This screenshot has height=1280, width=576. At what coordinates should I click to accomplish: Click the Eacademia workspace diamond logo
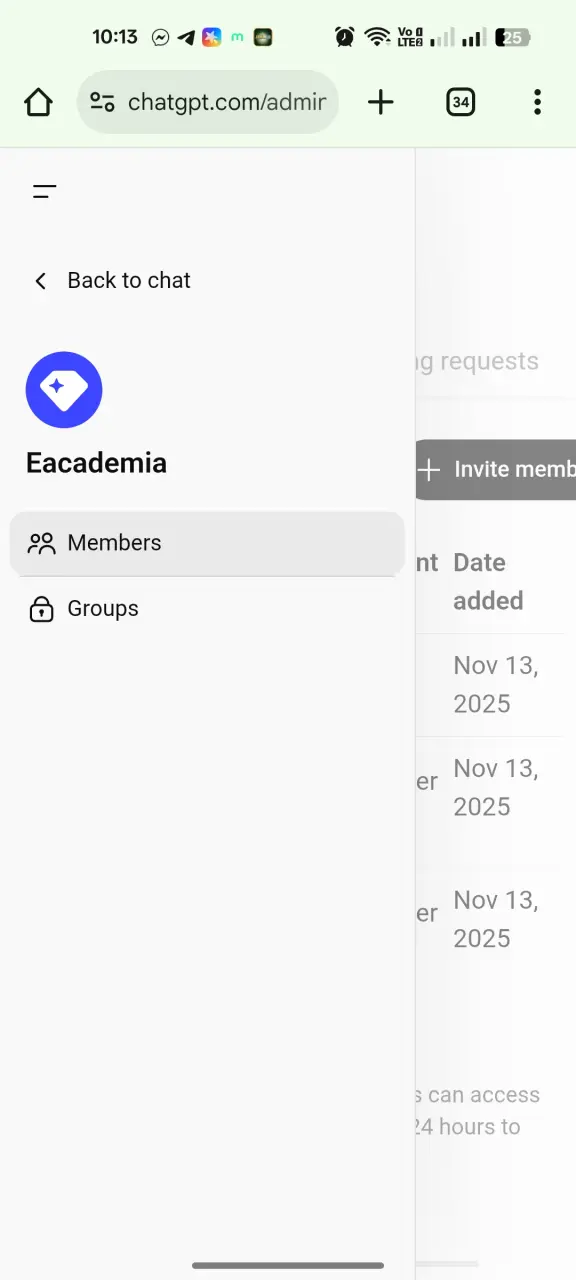(64, 390)
